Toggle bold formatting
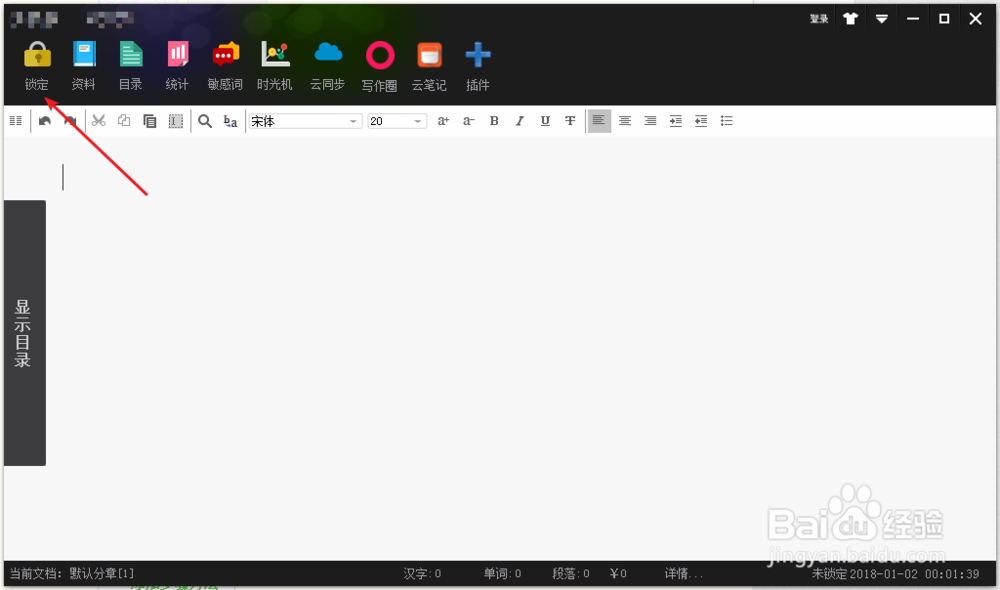Image resolution: width=1000 pixels, height=590 pixels. (x=494, y=121)
